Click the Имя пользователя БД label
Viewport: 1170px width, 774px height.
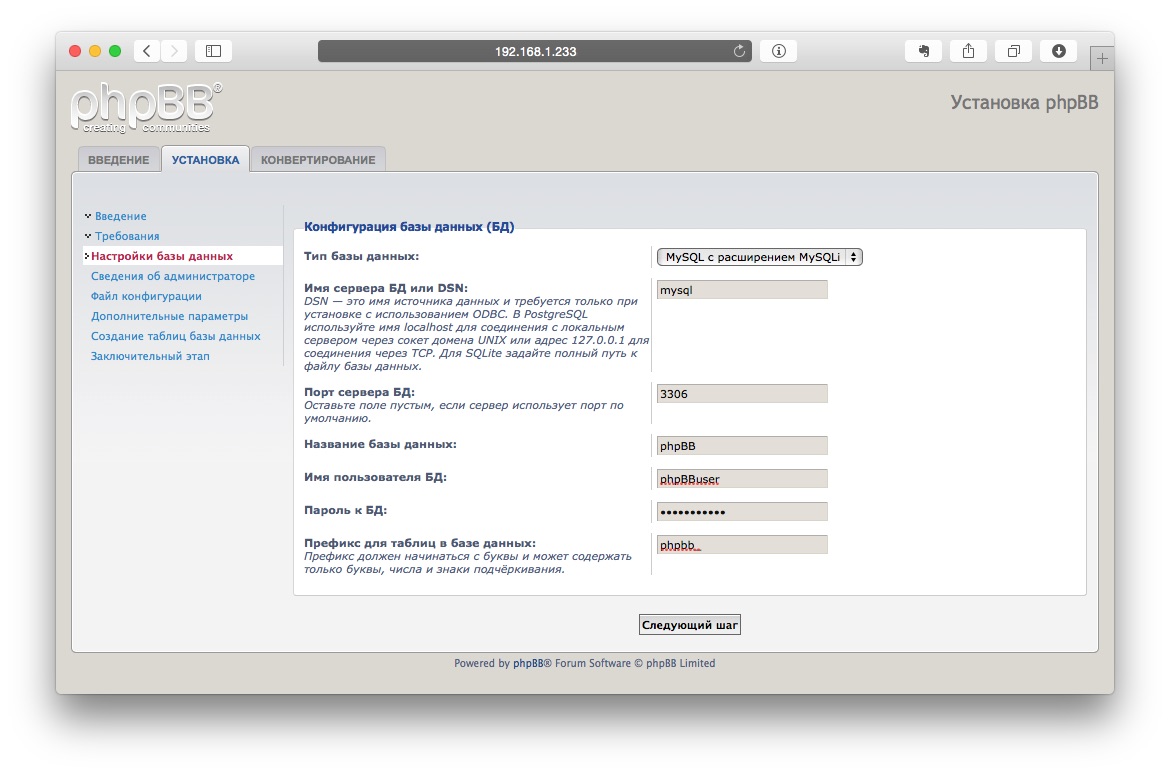[x=375, y=477]
